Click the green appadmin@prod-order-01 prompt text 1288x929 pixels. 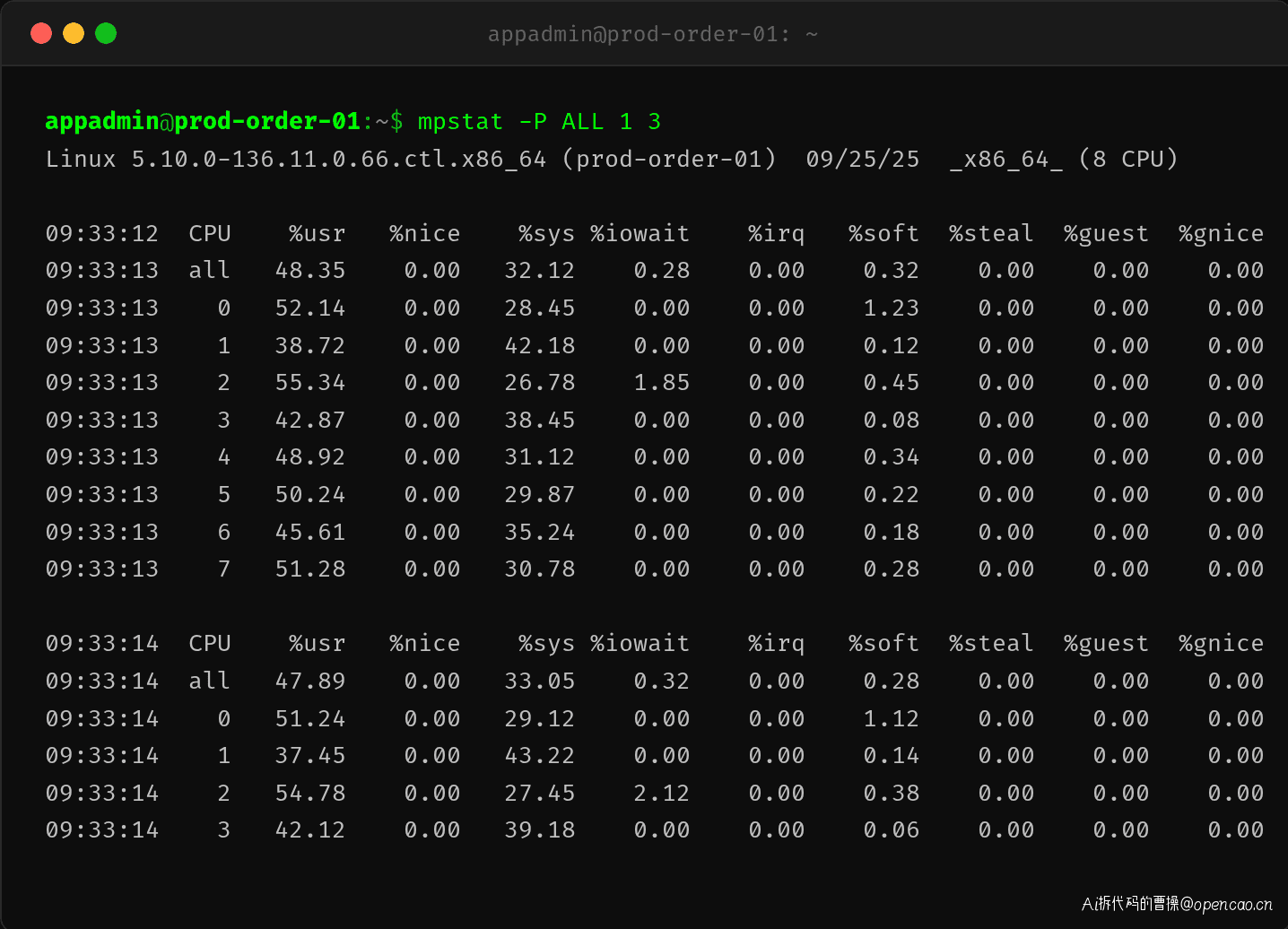pyautogui.click(x=203, y=121)
